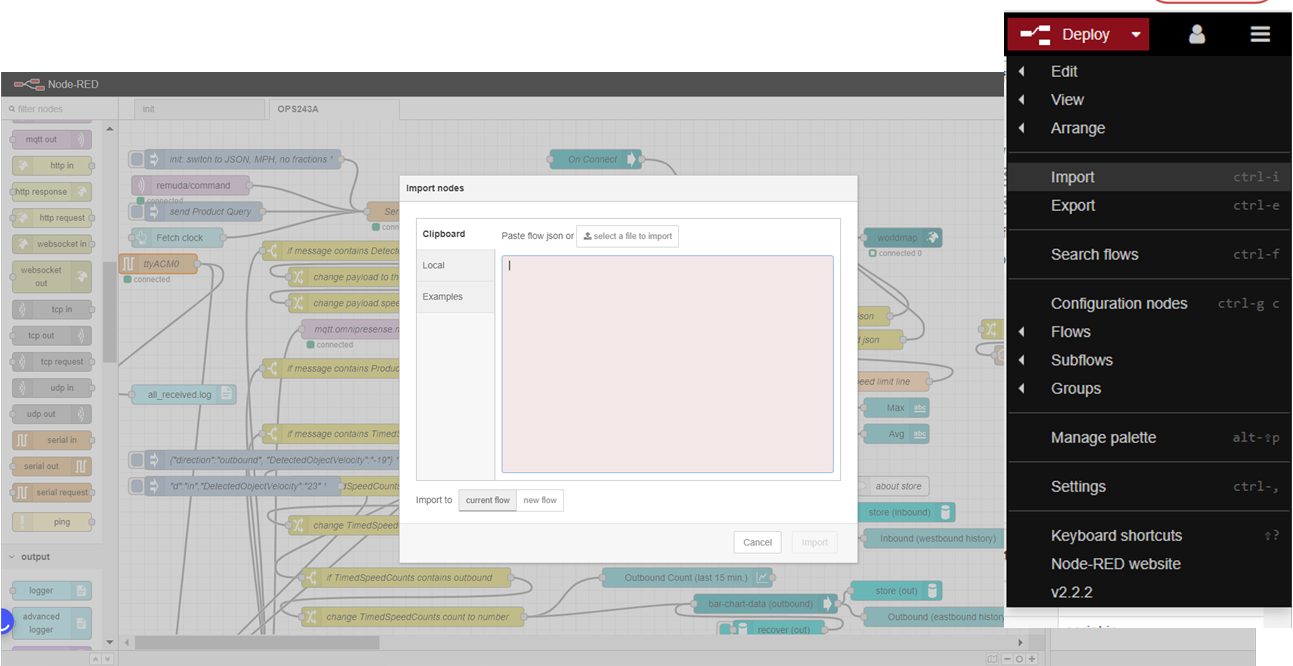Select Search flows menu entry
This screenshot has height=666, width=1293.
coord(1148,254)
